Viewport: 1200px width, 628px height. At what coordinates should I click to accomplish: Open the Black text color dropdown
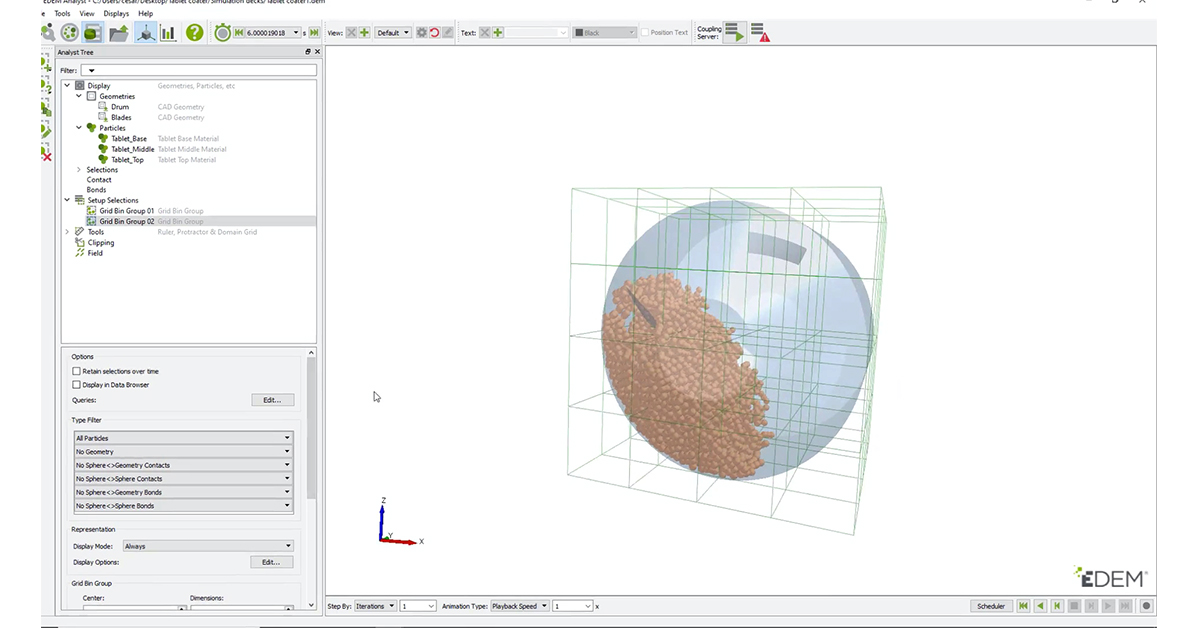[605, 33]
